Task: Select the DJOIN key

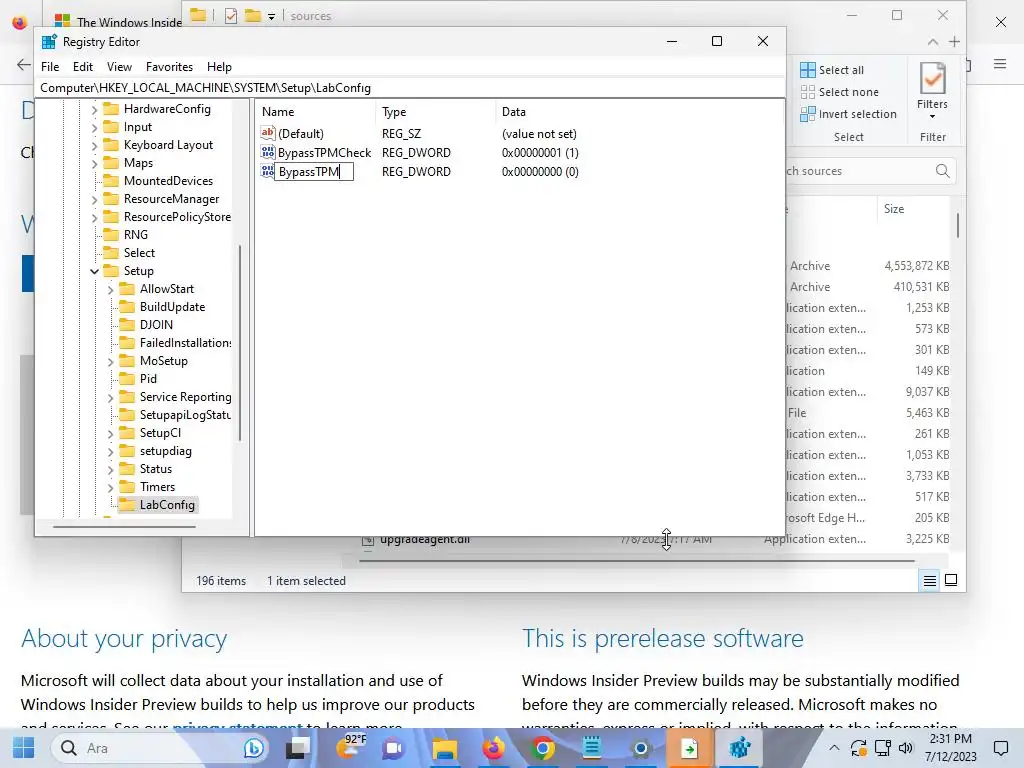Action: click(x=156, y=325)
